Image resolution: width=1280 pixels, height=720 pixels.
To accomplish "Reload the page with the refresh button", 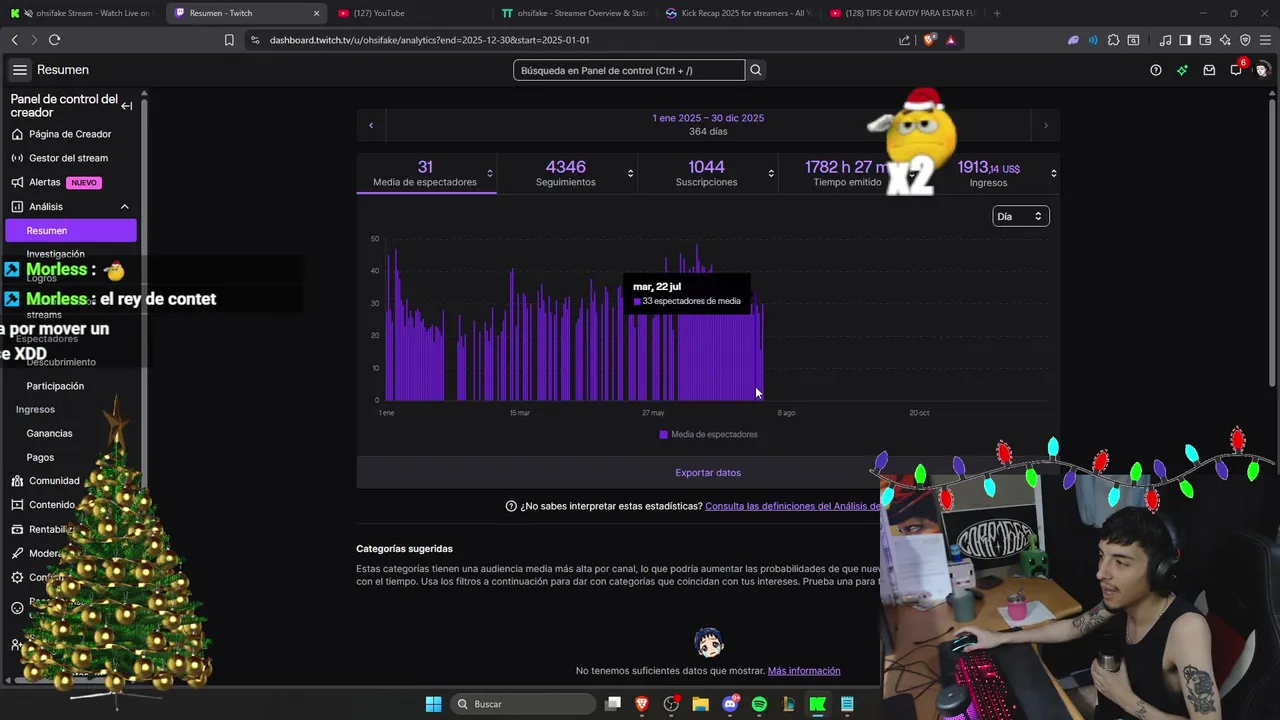I will tap(54, 40).
